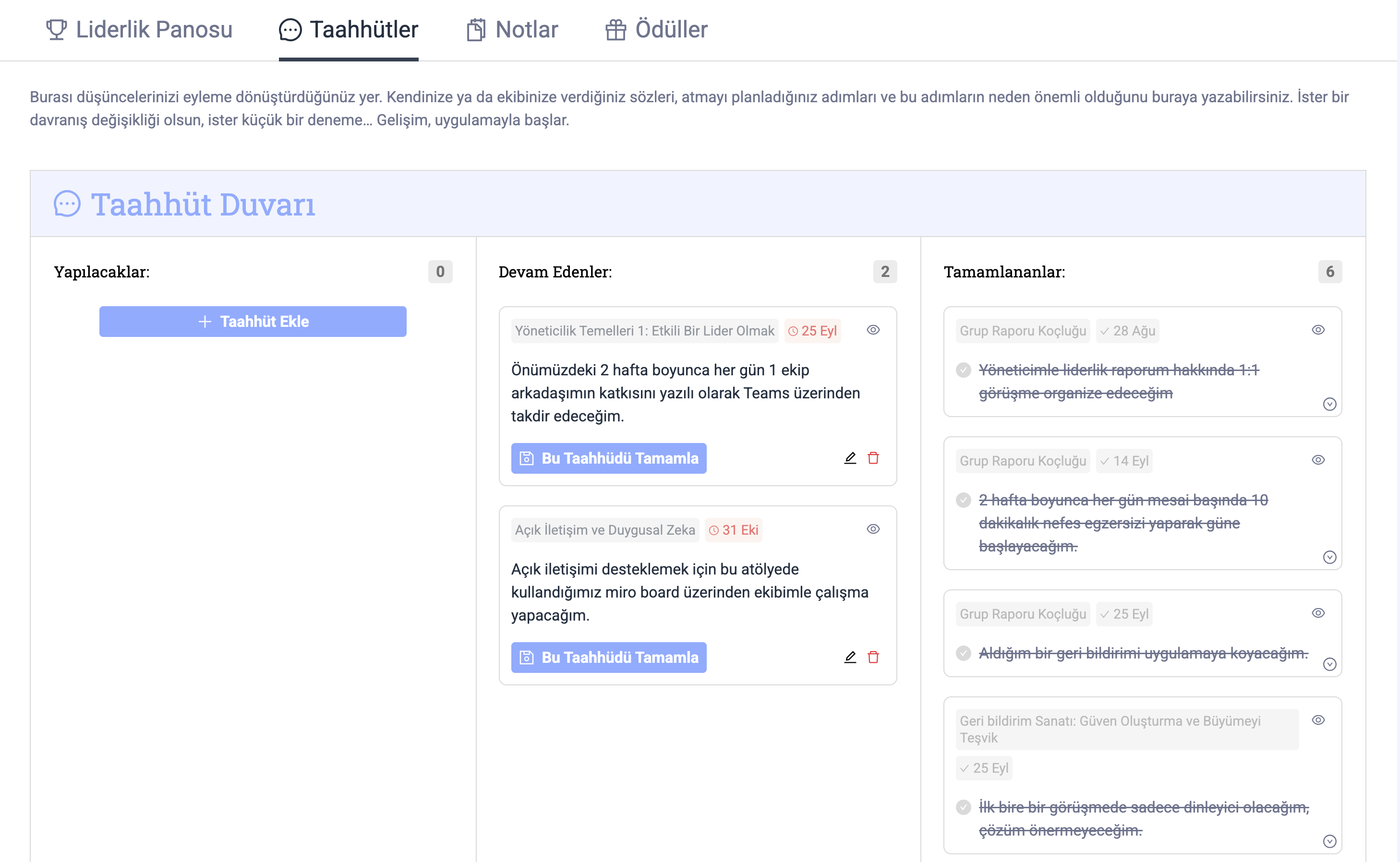Delete the miro board commitment with trash icon
Screen dimensions: 1400x862
pyautogui.click(x=873, y=657)
